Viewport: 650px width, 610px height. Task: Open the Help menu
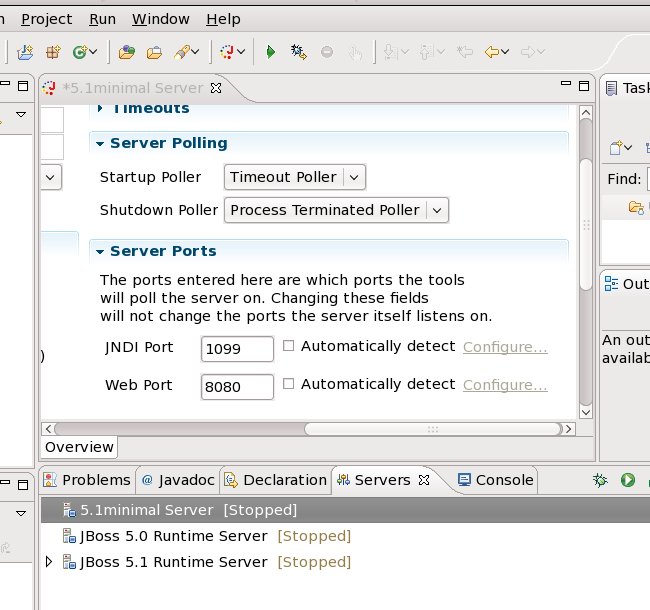[x=223, y=19]
